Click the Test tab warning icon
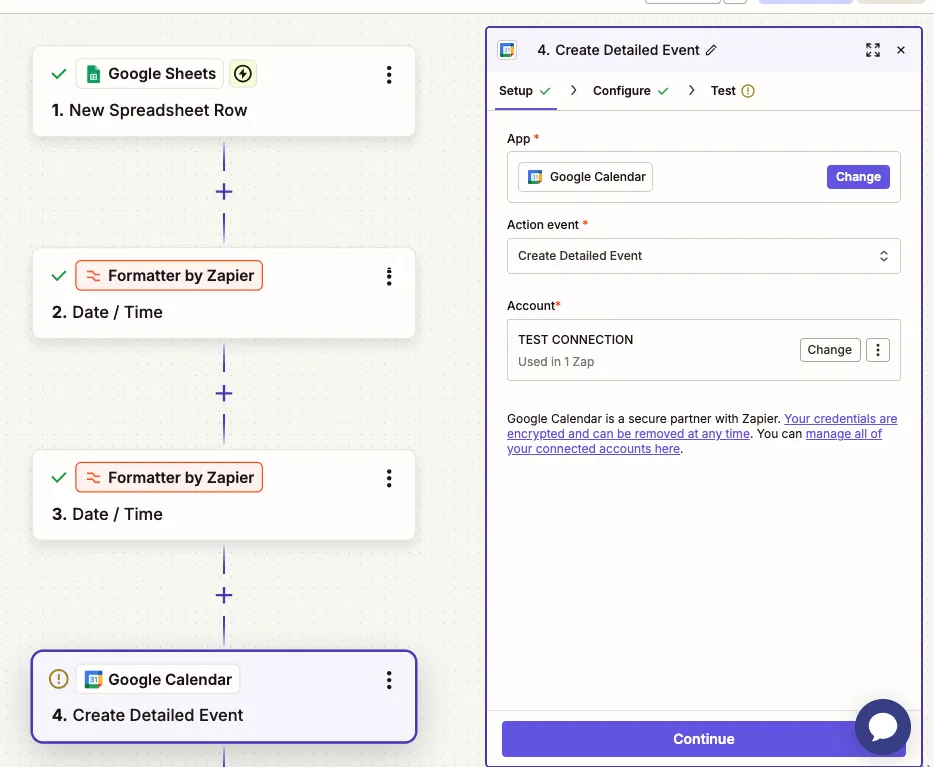The height and width of the screenshot is (767, 934). click(x=748, y=91)
